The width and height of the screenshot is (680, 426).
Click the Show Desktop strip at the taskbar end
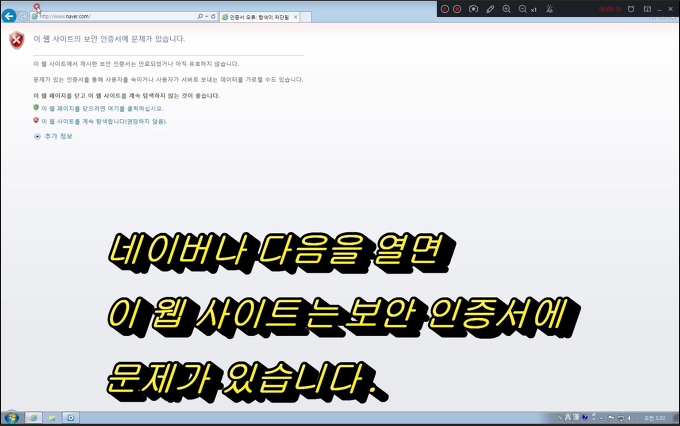676,418
